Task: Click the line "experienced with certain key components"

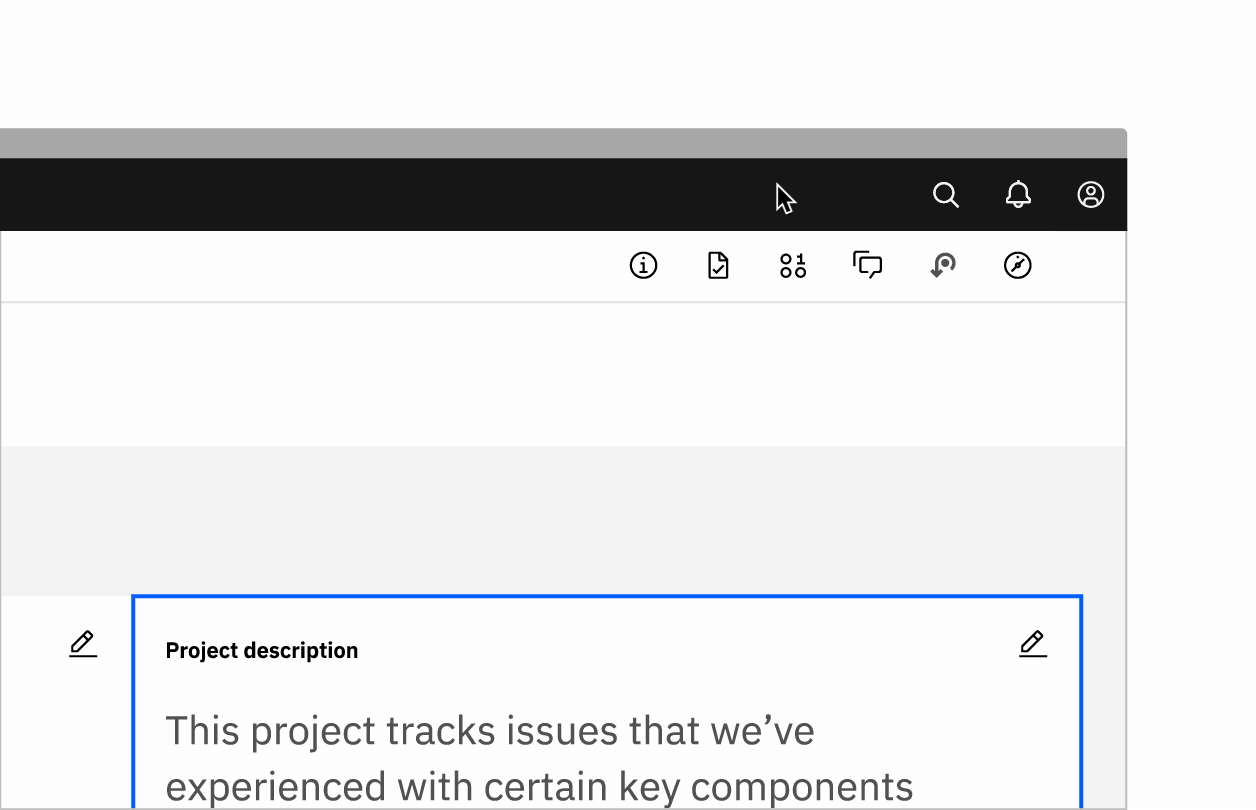Action: tap(539, 787)
